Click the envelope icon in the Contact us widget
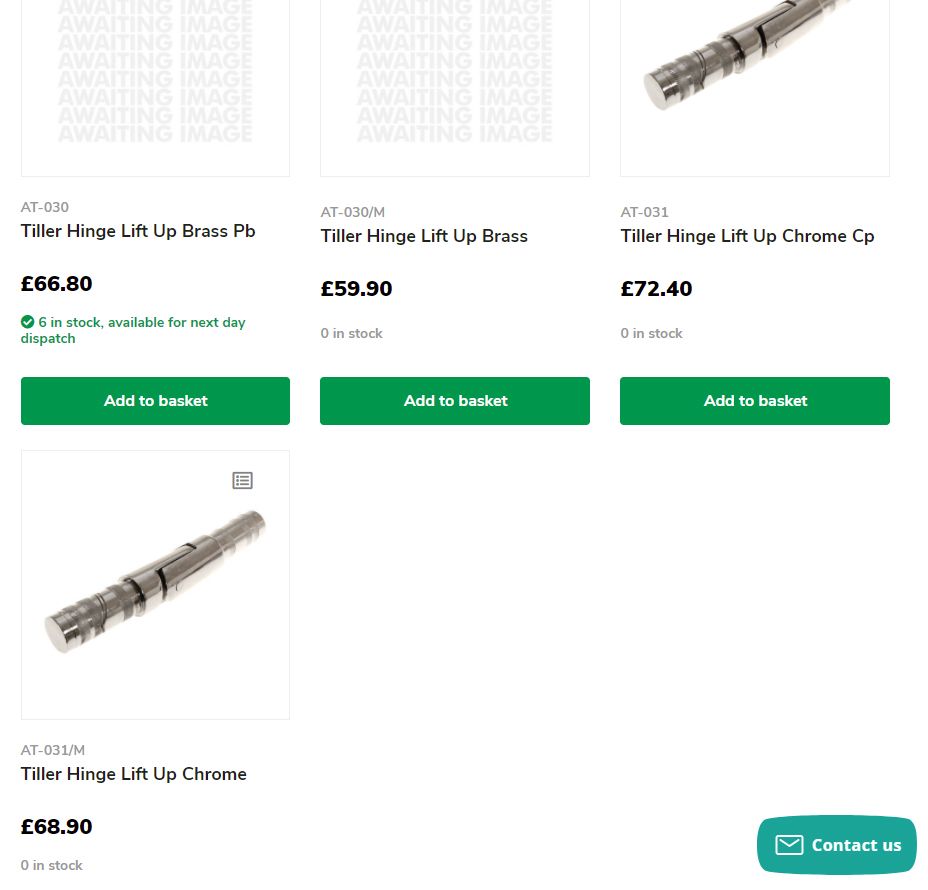The height and width of the screenshot is (890, 928). point(788,845)
